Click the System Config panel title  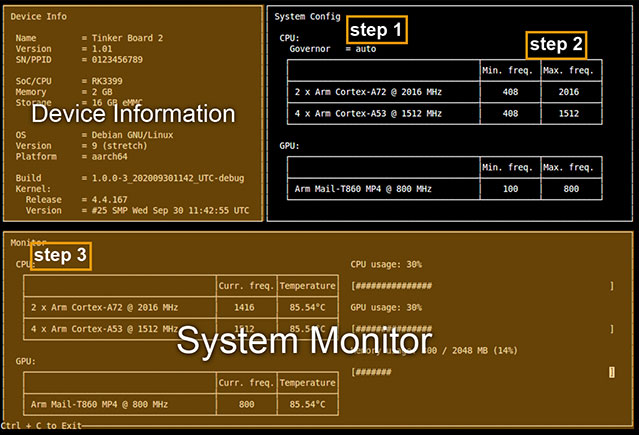pyautogui.click(x=307, y=16)
